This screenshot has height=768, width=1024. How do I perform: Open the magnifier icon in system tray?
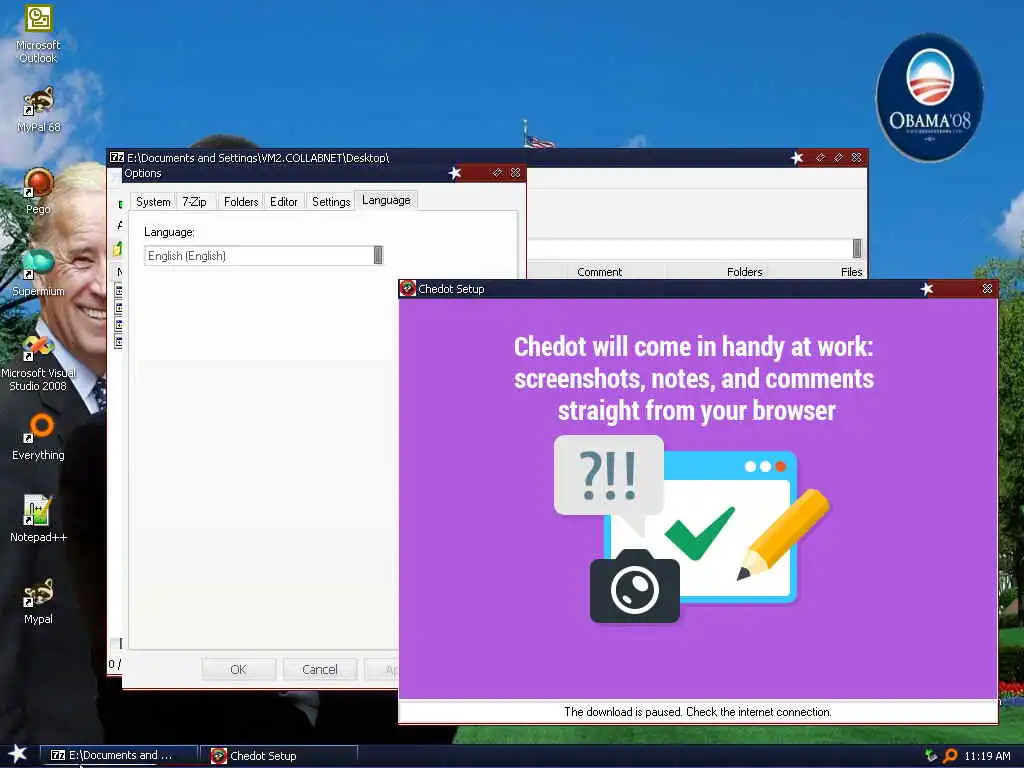(x=950, y=756)
